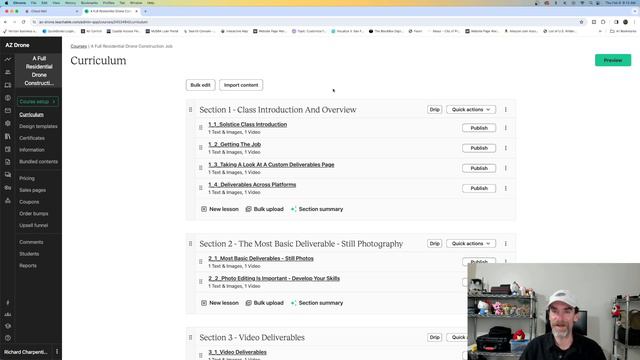Open Quick actions dropdown for Section 1
Screen dimensions: 640x360
[471, 109]
